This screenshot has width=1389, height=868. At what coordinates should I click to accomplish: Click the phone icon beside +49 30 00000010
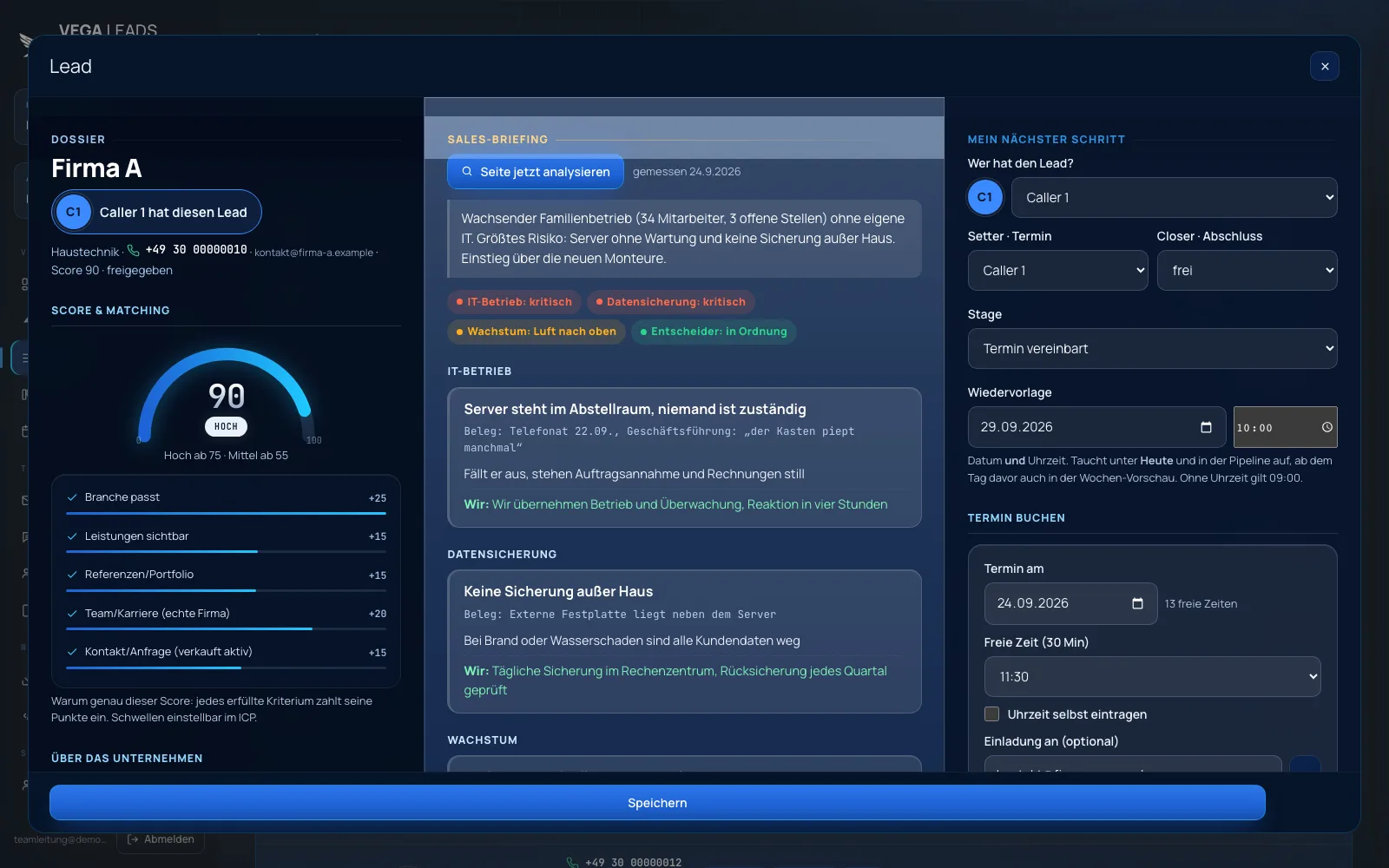[133, 250]
